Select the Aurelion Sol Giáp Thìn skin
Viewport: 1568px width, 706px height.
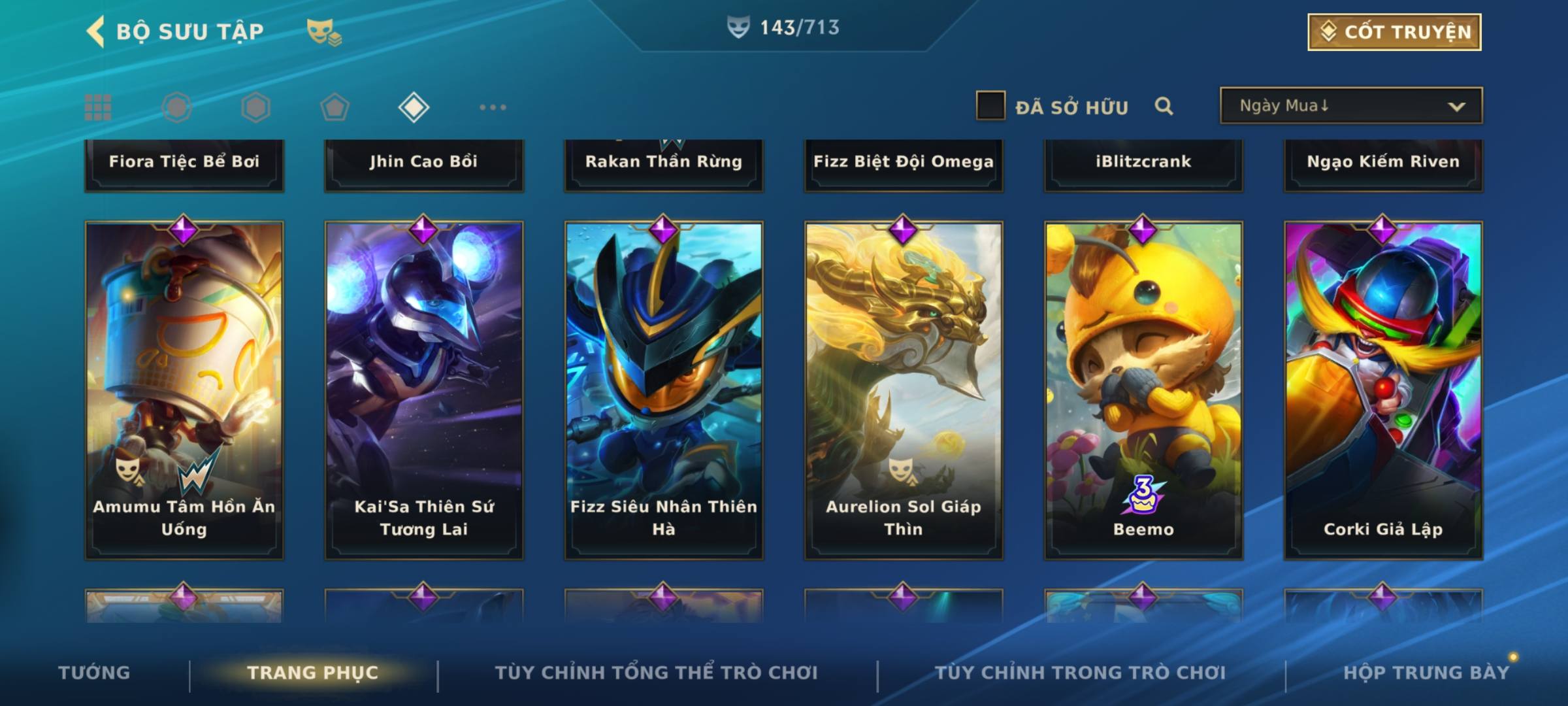[x=904, y=390]
